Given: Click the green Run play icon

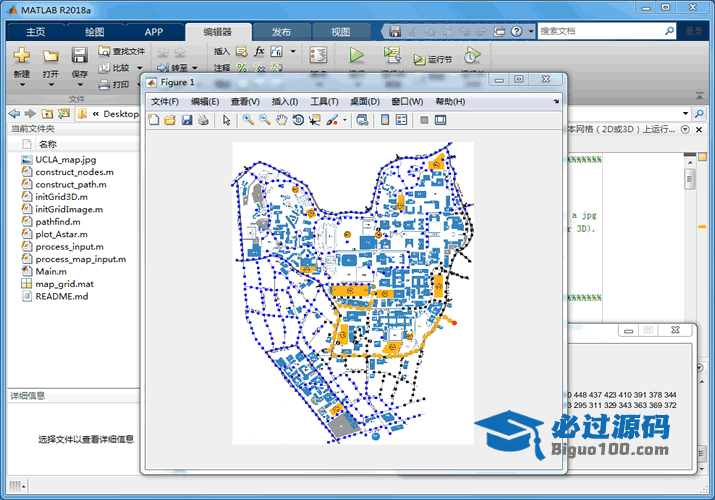Looking at the screenshot, I should pos(357,55).
